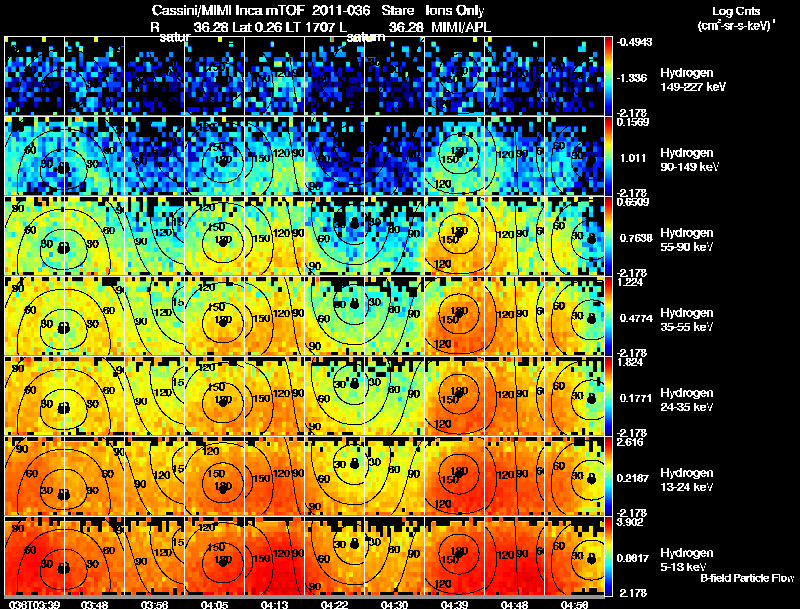Click the 3.902 color scale maximum value
The height and width of the screenshot is (609, 800).
coord(630,522)
